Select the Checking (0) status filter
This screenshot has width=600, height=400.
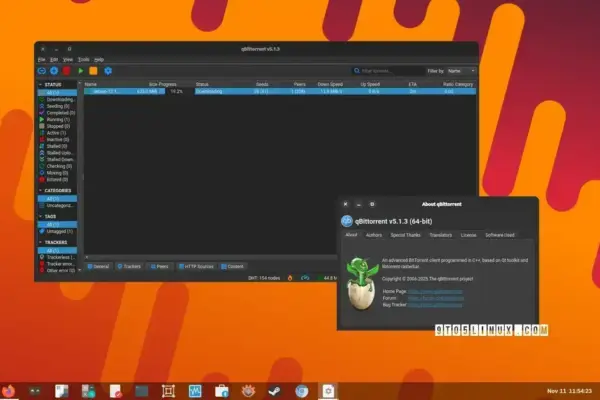(x=57, y=166)
